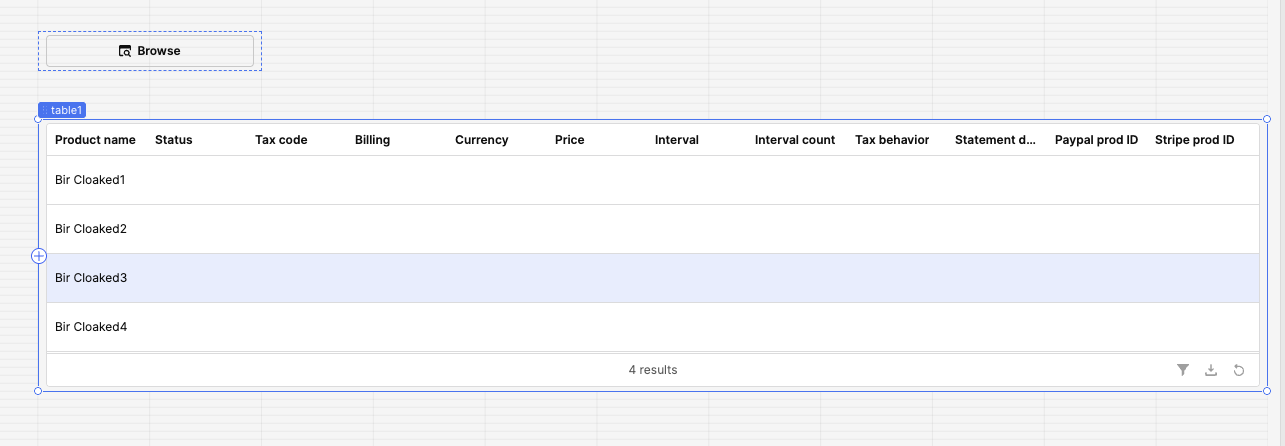Click the filter icon in table footer
This screenshot has width=1285, height=446.
pos(1183,370)
